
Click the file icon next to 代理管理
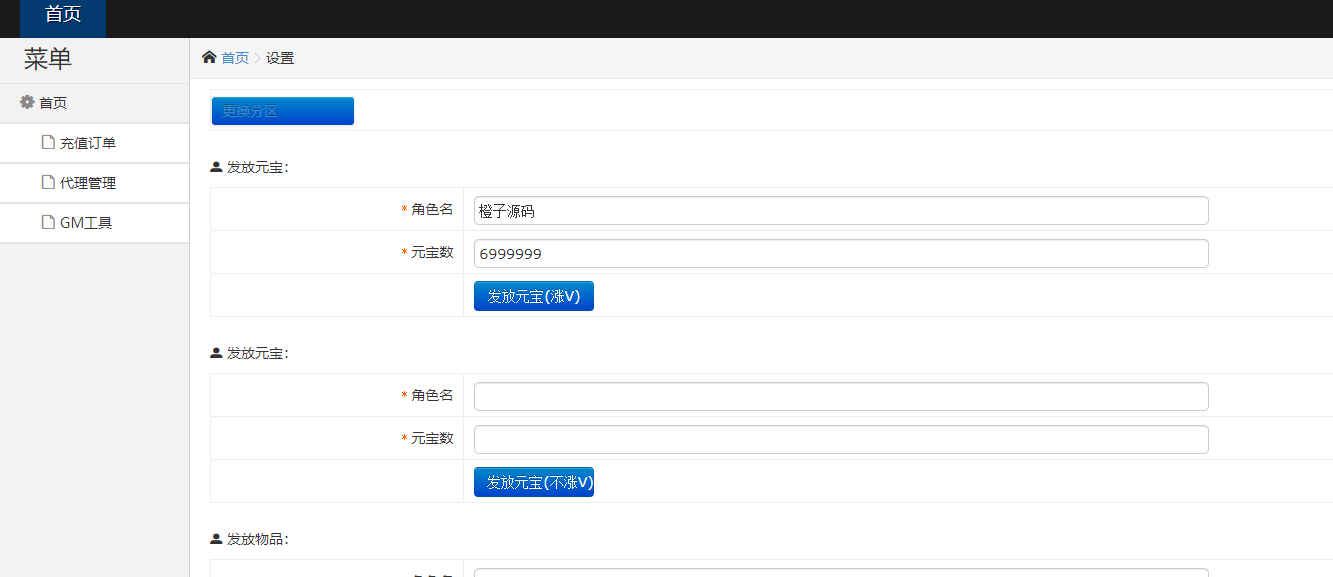[48, 183]
